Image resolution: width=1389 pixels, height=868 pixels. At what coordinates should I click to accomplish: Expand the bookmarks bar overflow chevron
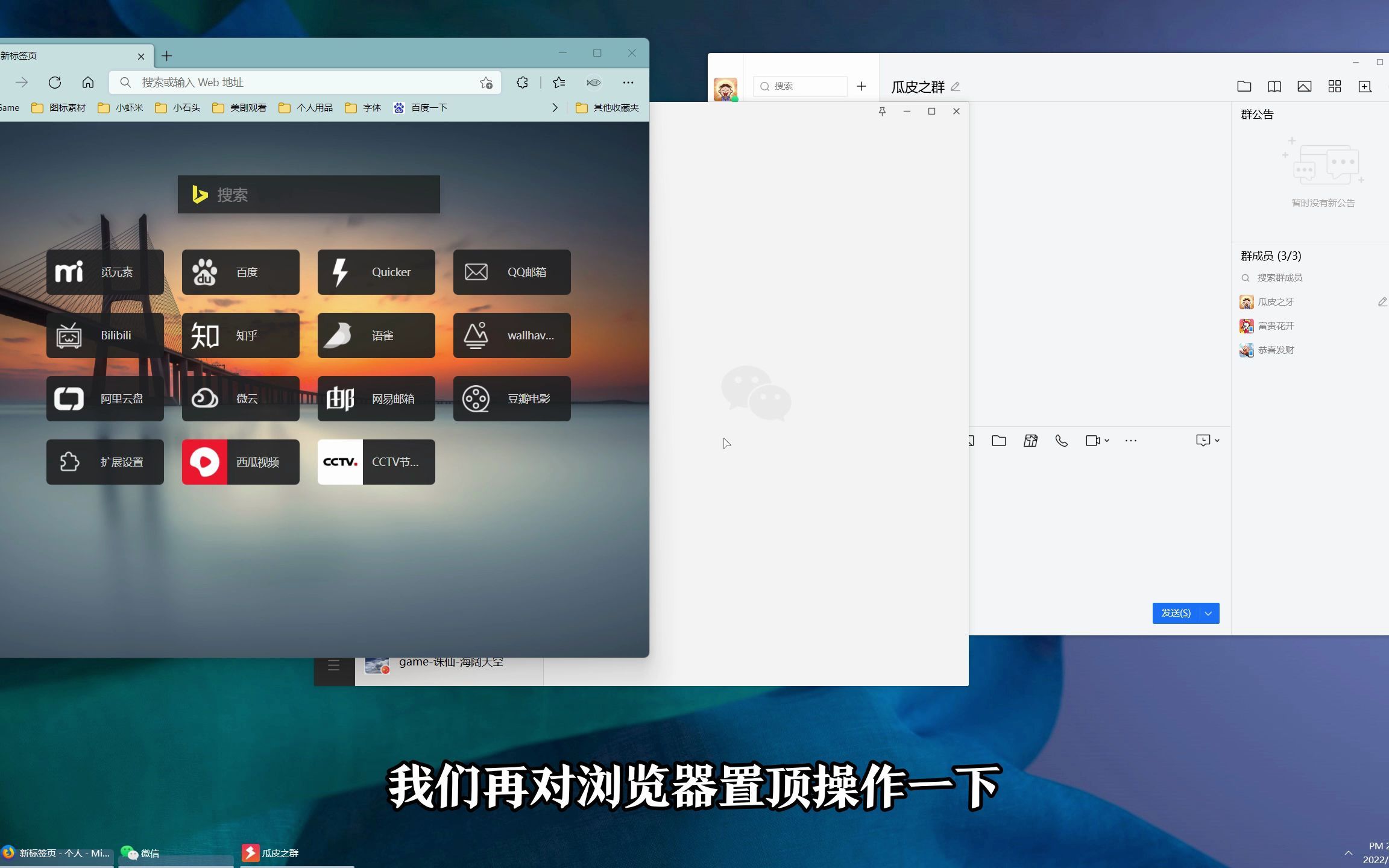click(x=555, y=108)
